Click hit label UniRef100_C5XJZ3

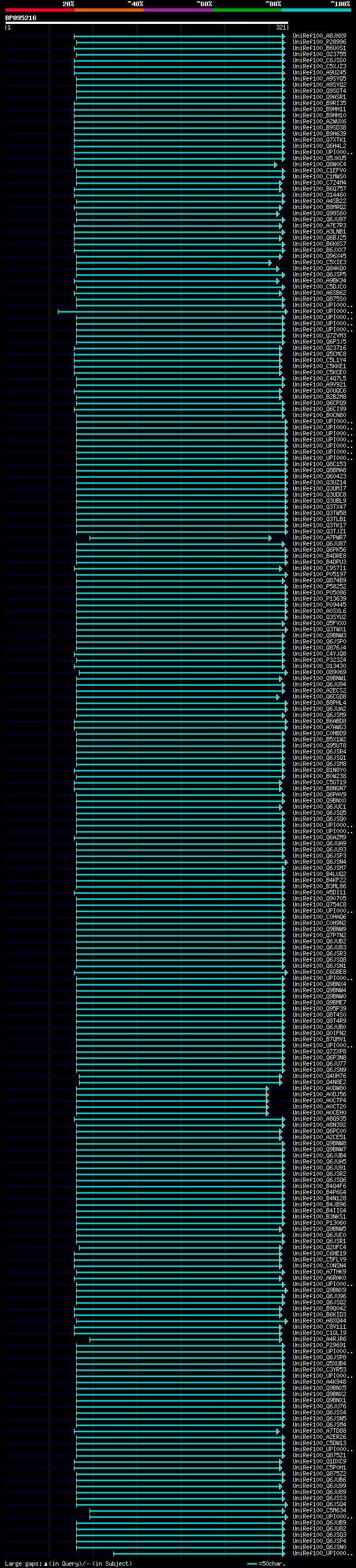[319, 66]
